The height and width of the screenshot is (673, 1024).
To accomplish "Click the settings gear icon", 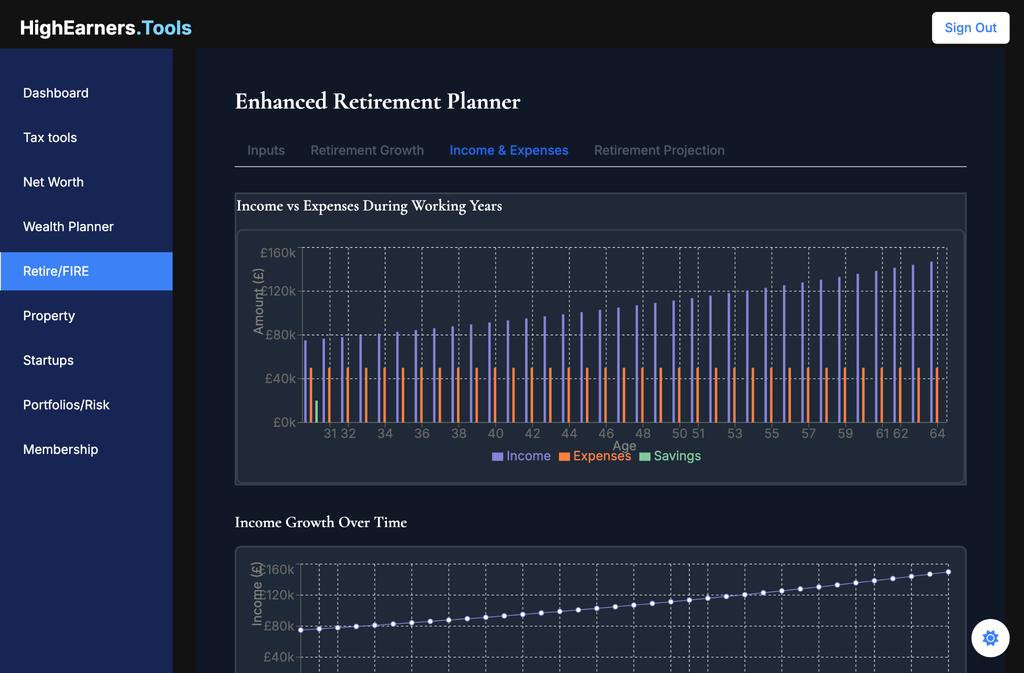I will click(990, 638).
